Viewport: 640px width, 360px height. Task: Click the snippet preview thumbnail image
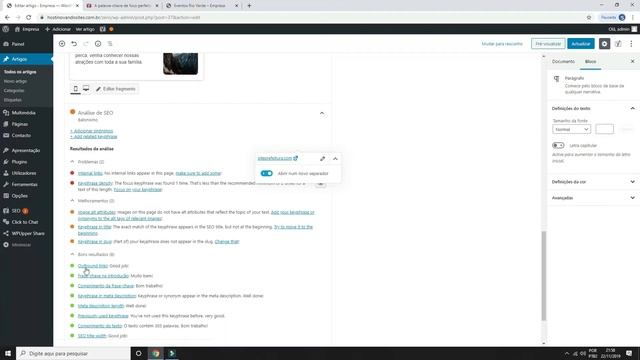tap(180, 64)
